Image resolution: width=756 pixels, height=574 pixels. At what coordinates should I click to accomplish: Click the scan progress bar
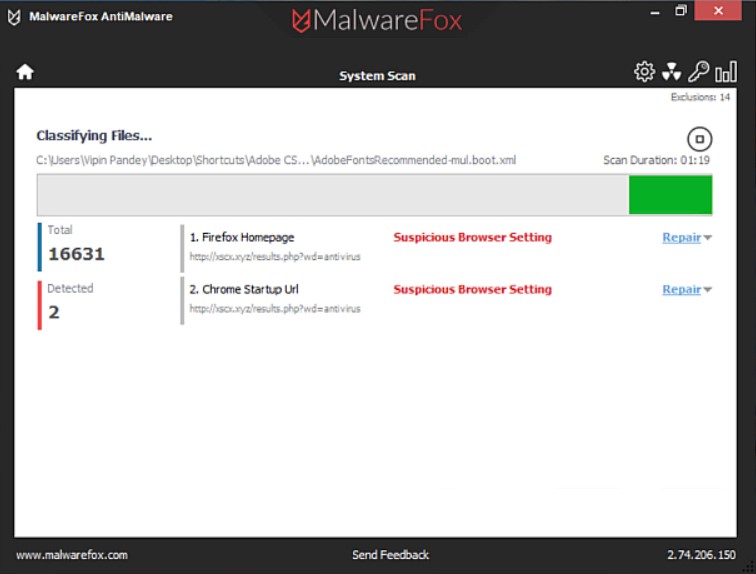(x=375, y=195)
